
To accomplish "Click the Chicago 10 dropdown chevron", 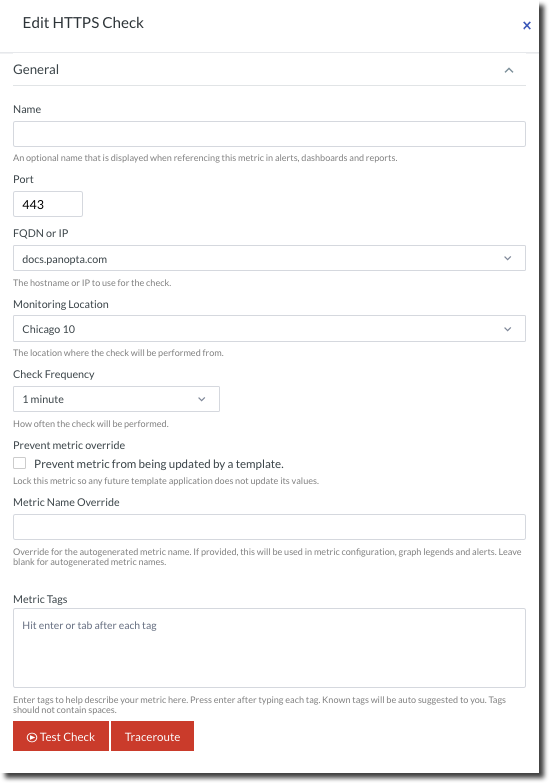I will (x=508, y=329).
